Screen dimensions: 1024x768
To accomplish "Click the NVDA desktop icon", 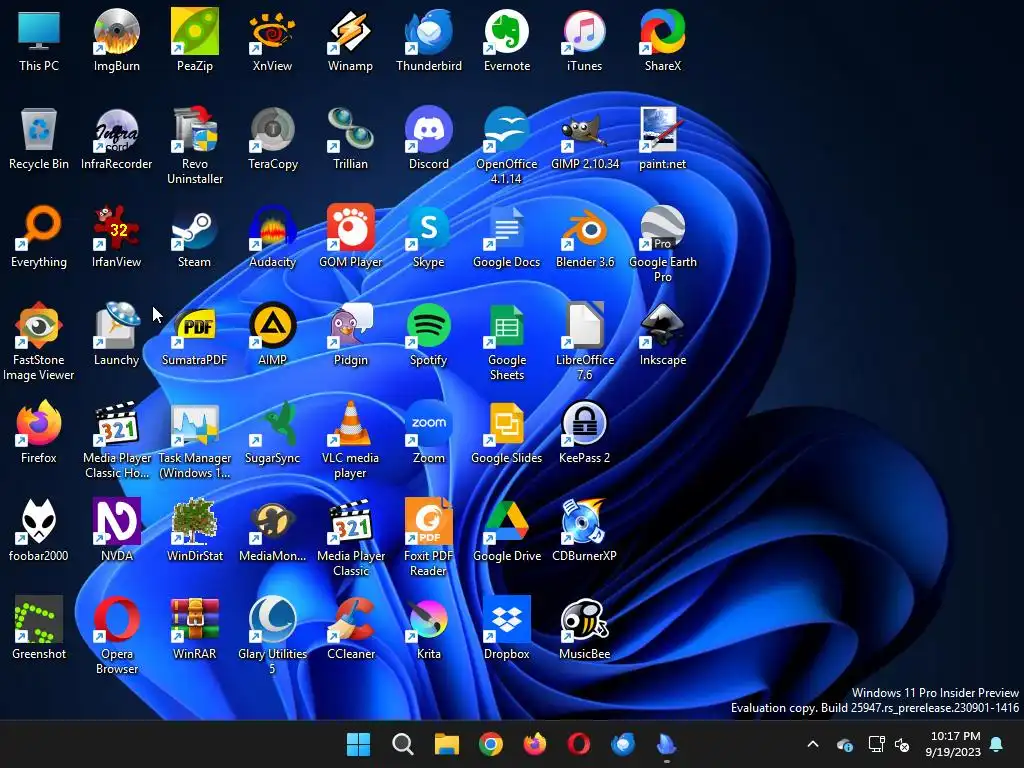I will 116,521.
